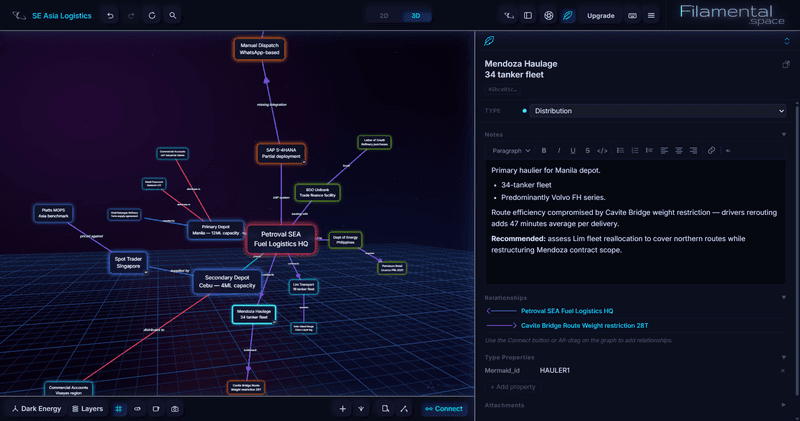Redo the last action
Viewport: 800px width, 421px height.
tap(131, 16)
